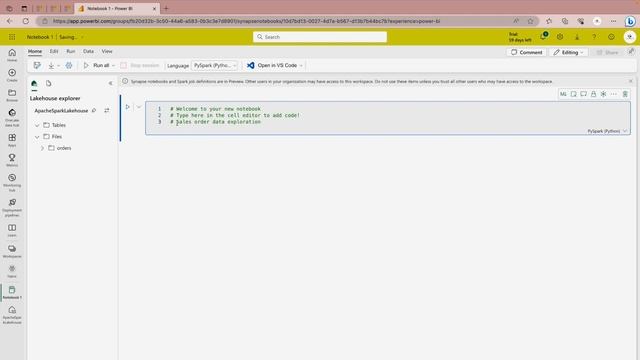Open Settings gear in the header
The image size is (640, 360).
560,37
